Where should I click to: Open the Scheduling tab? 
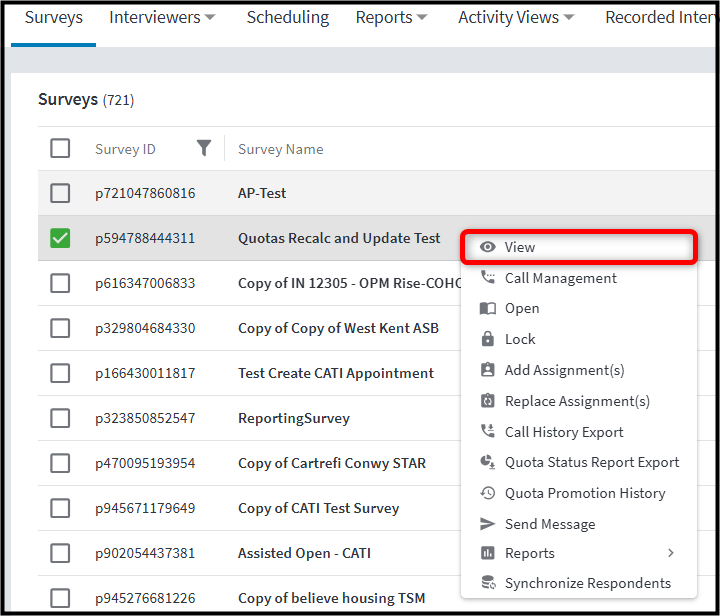pyautogui.click(x=288, y=17)
